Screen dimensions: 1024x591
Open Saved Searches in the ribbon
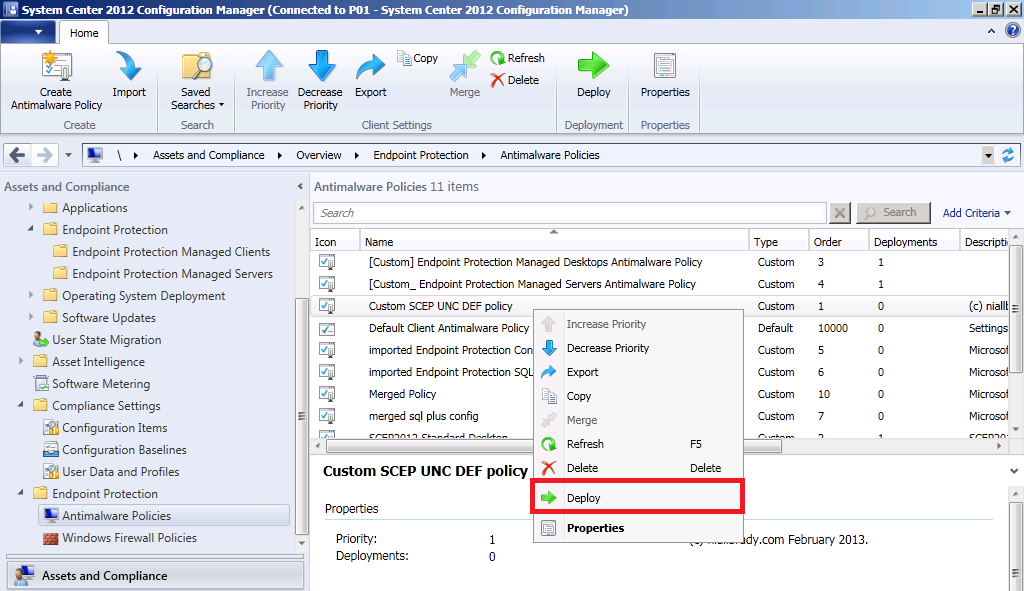[196, 81]
